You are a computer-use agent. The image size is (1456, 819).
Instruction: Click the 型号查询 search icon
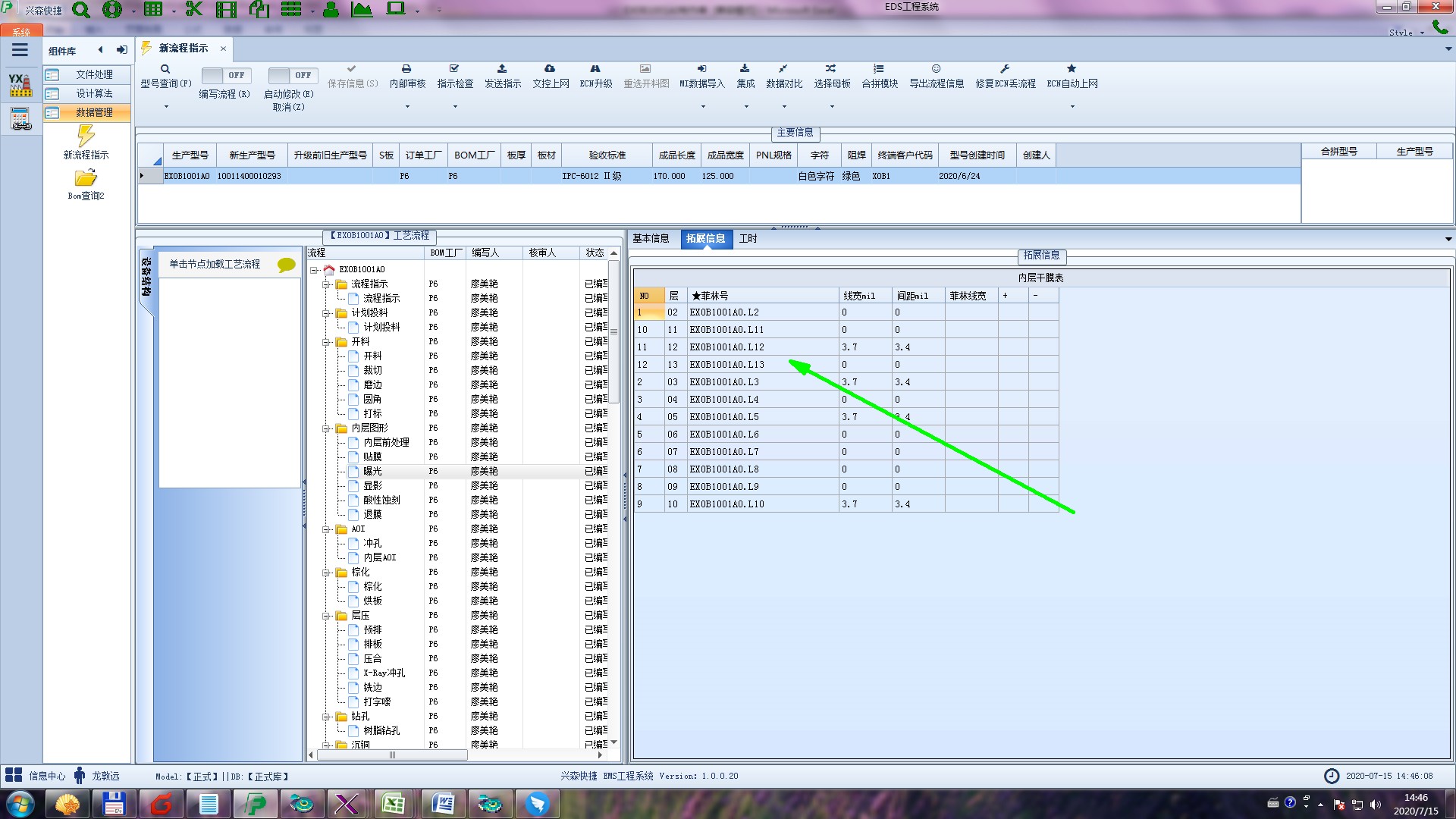pyautogui.click(x=165, y=69)
